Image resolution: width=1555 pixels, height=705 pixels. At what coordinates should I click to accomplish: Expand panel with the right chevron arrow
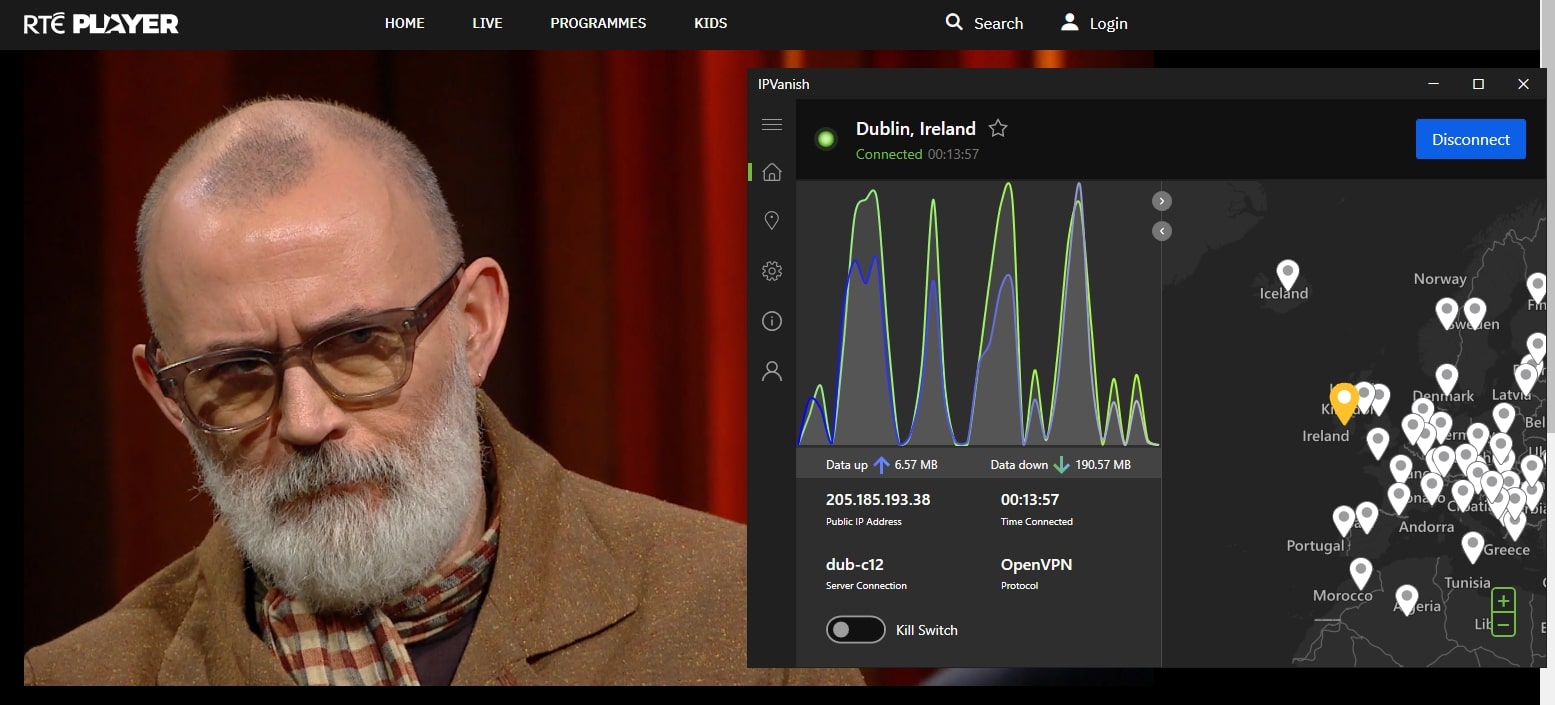pyautogui.click(x=1161, y=201)
